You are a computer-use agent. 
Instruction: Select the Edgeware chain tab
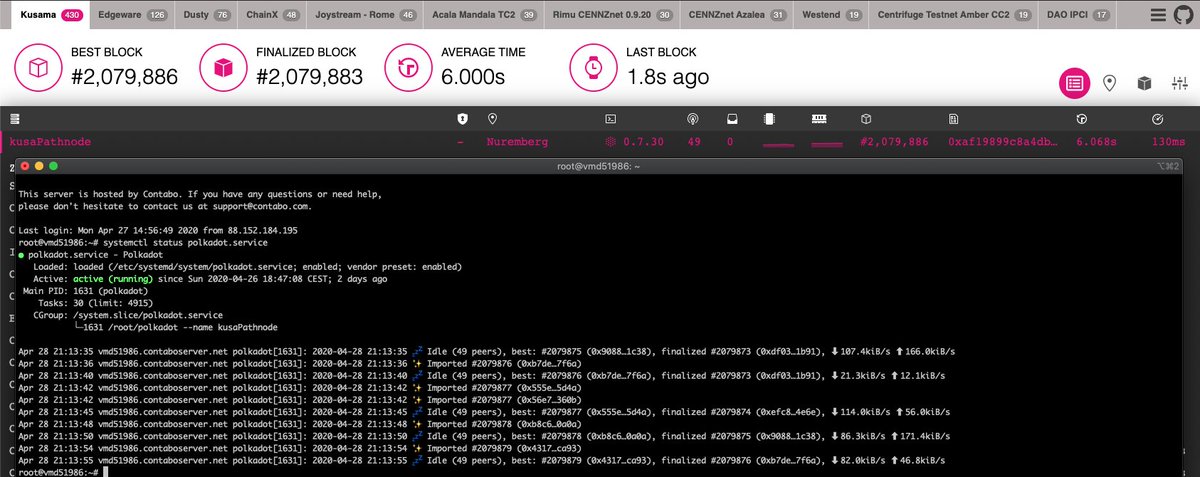[133, 15]
